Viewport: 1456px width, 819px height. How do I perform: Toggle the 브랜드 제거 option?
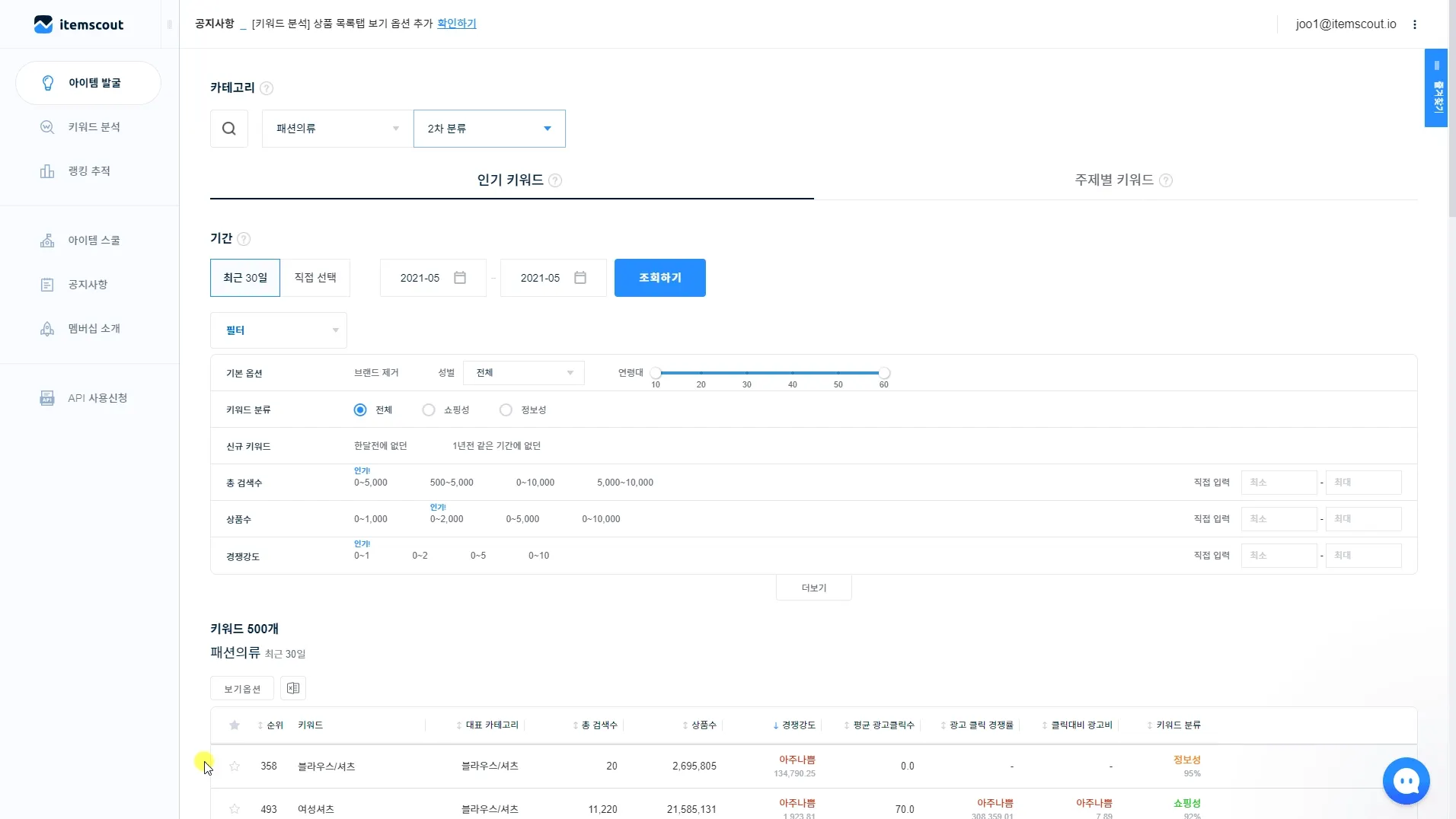click(x=376, y=373)
